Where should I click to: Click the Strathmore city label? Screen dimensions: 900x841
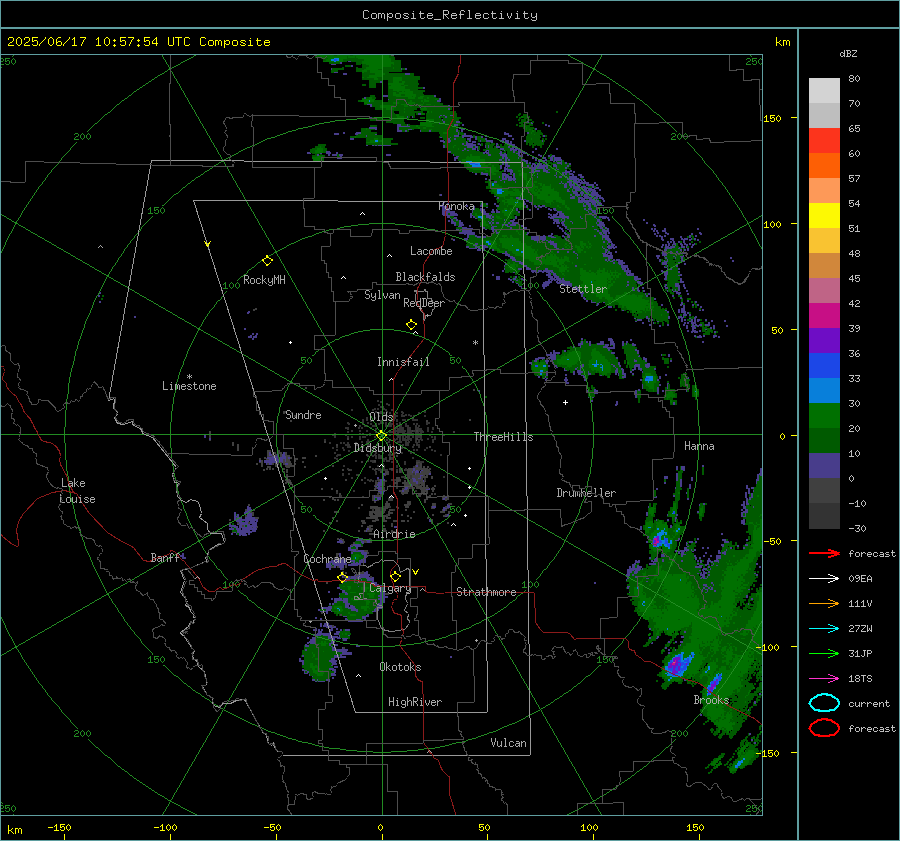click(x=486, y=592)
